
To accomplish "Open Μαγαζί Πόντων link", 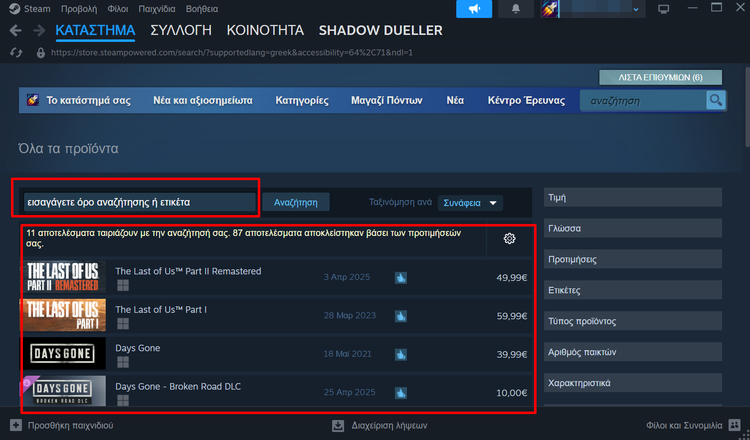I will point(386,100).
